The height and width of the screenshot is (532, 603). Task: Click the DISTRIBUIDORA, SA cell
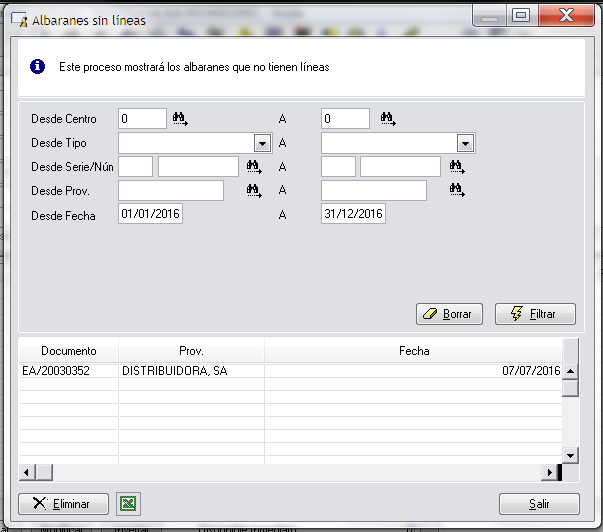point(192,371)
